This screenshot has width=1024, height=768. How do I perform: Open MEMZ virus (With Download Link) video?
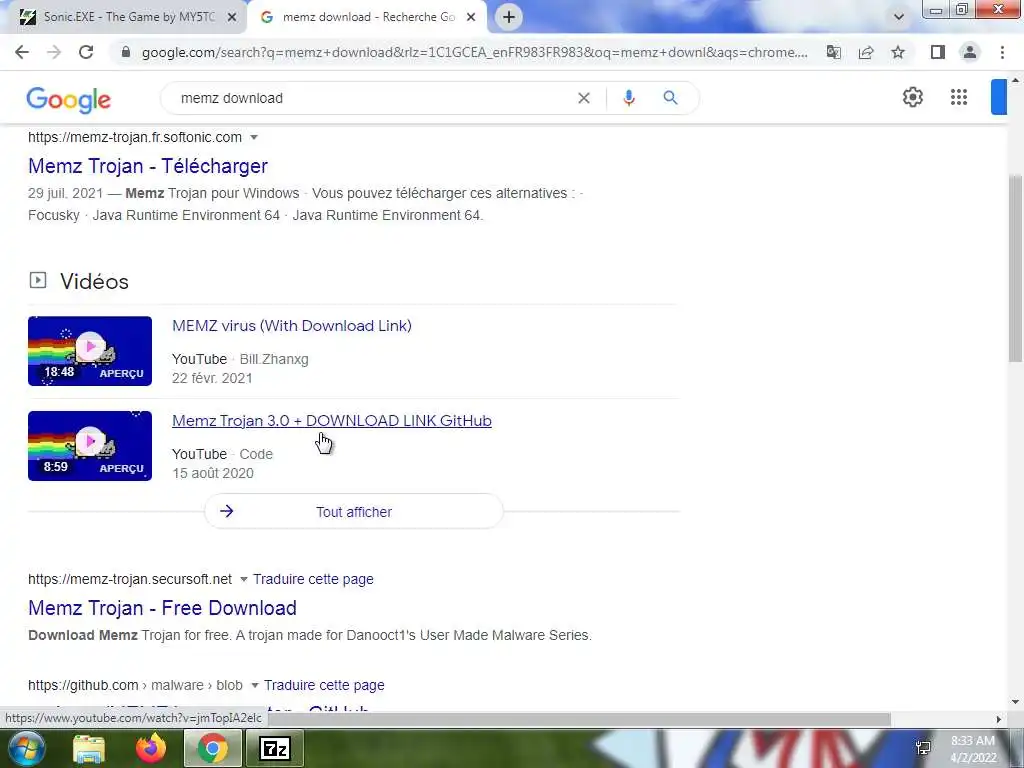[x=292, y=326]
